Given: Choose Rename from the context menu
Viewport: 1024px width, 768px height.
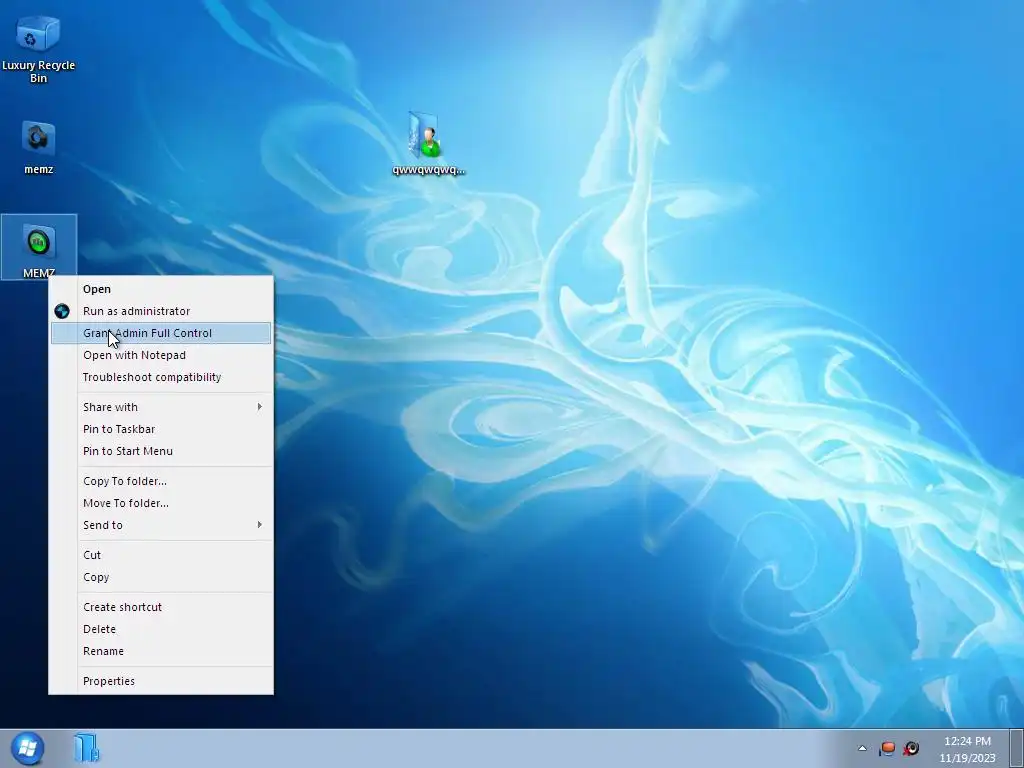Looking at the screenshot, I should pos(161,651).
